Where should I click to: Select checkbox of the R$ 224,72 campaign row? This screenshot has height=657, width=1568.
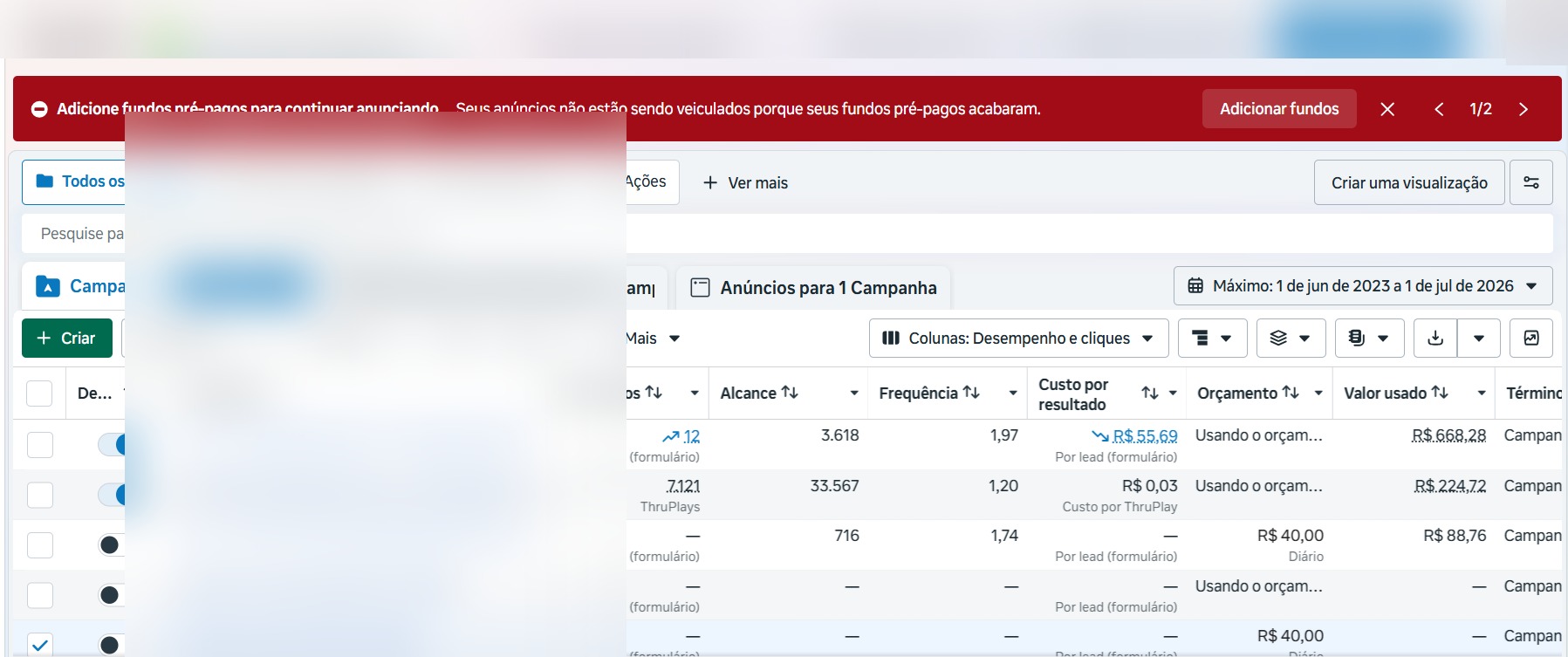(x=40, y=495)
